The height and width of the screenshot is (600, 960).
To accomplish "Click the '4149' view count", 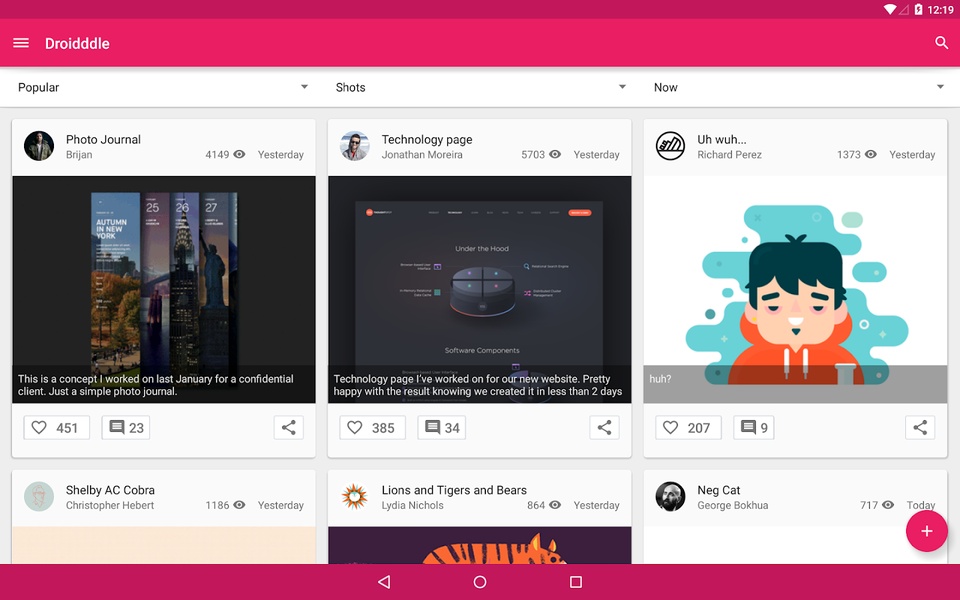I will click(x=217, y=155).
